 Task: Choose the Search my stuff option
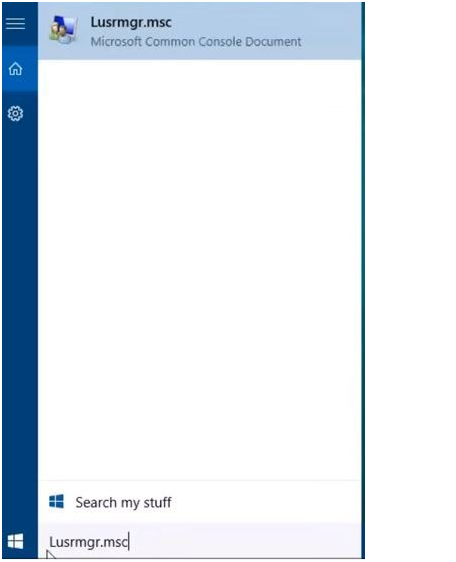click(200, 502)
